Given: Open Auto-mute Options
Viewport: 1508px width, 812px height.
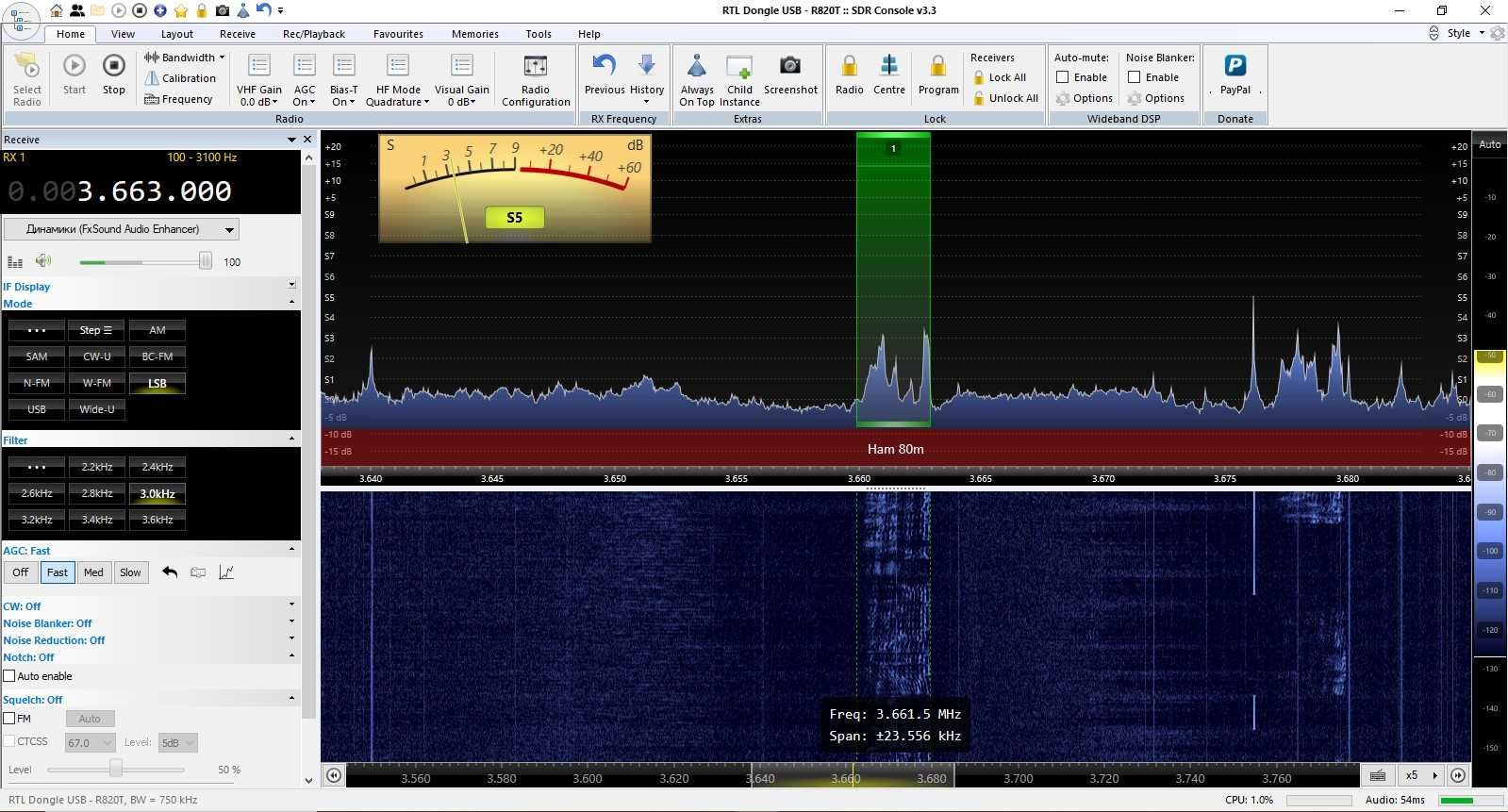Looking at the screenshot, I should click(1085, 98).
